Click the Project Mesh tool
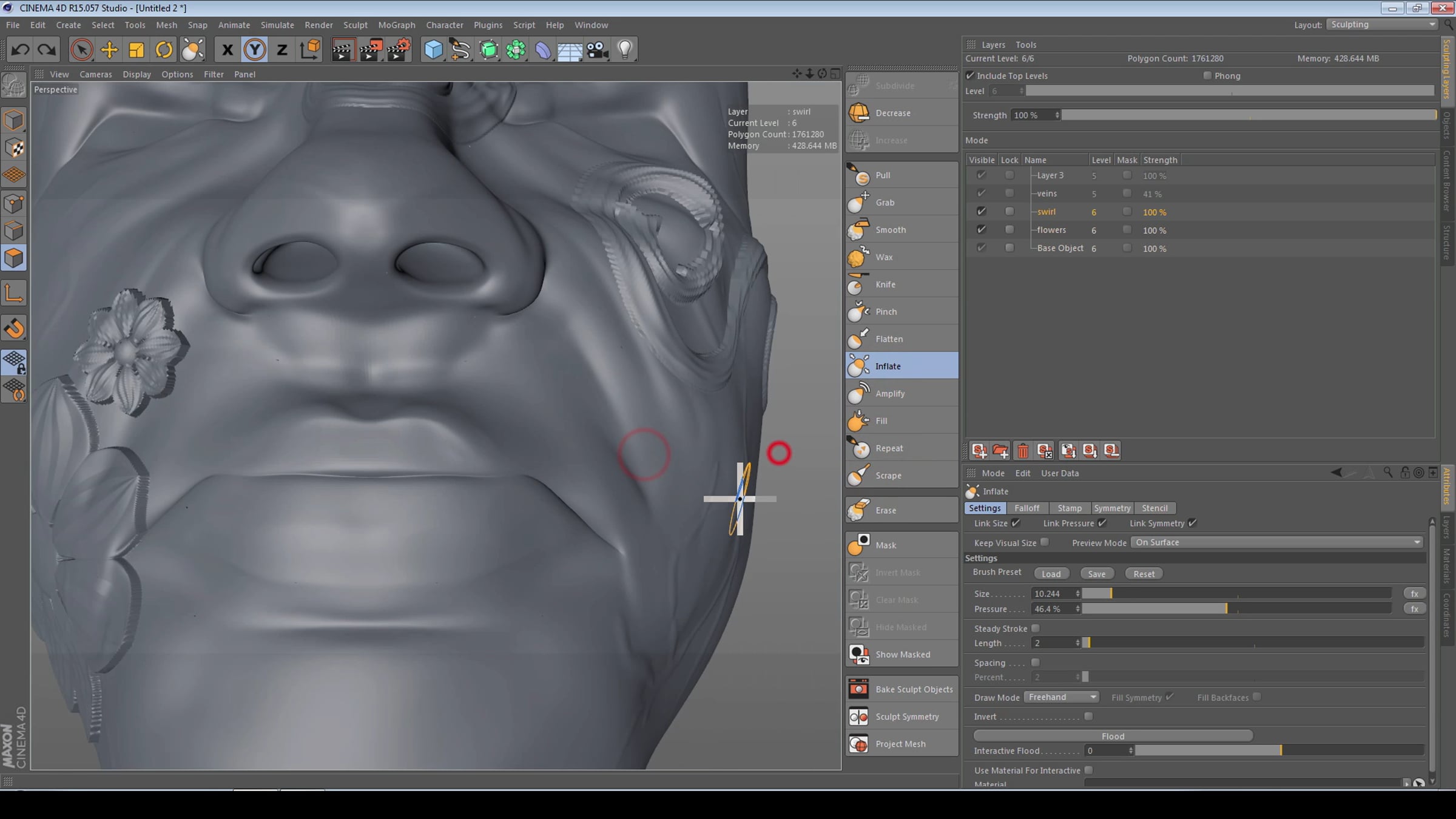 click(902, 744)
